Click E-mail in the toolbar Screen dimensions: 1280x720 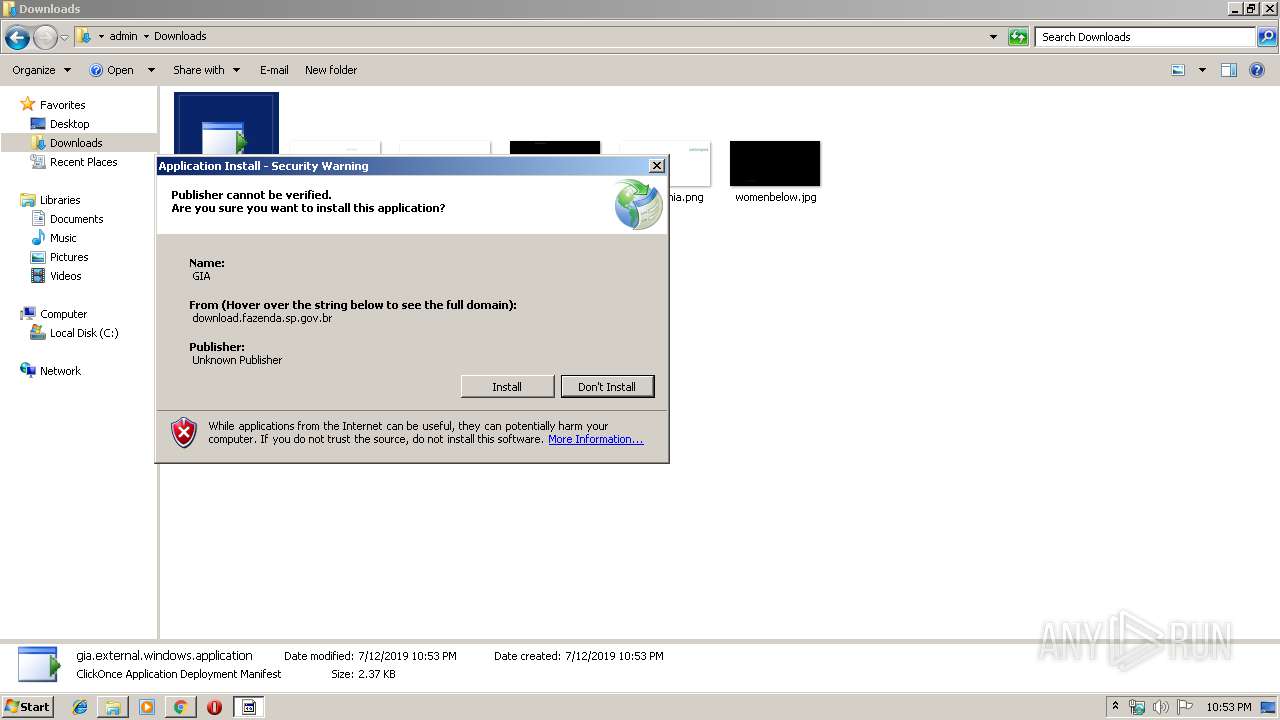click(x=274, y=70)
